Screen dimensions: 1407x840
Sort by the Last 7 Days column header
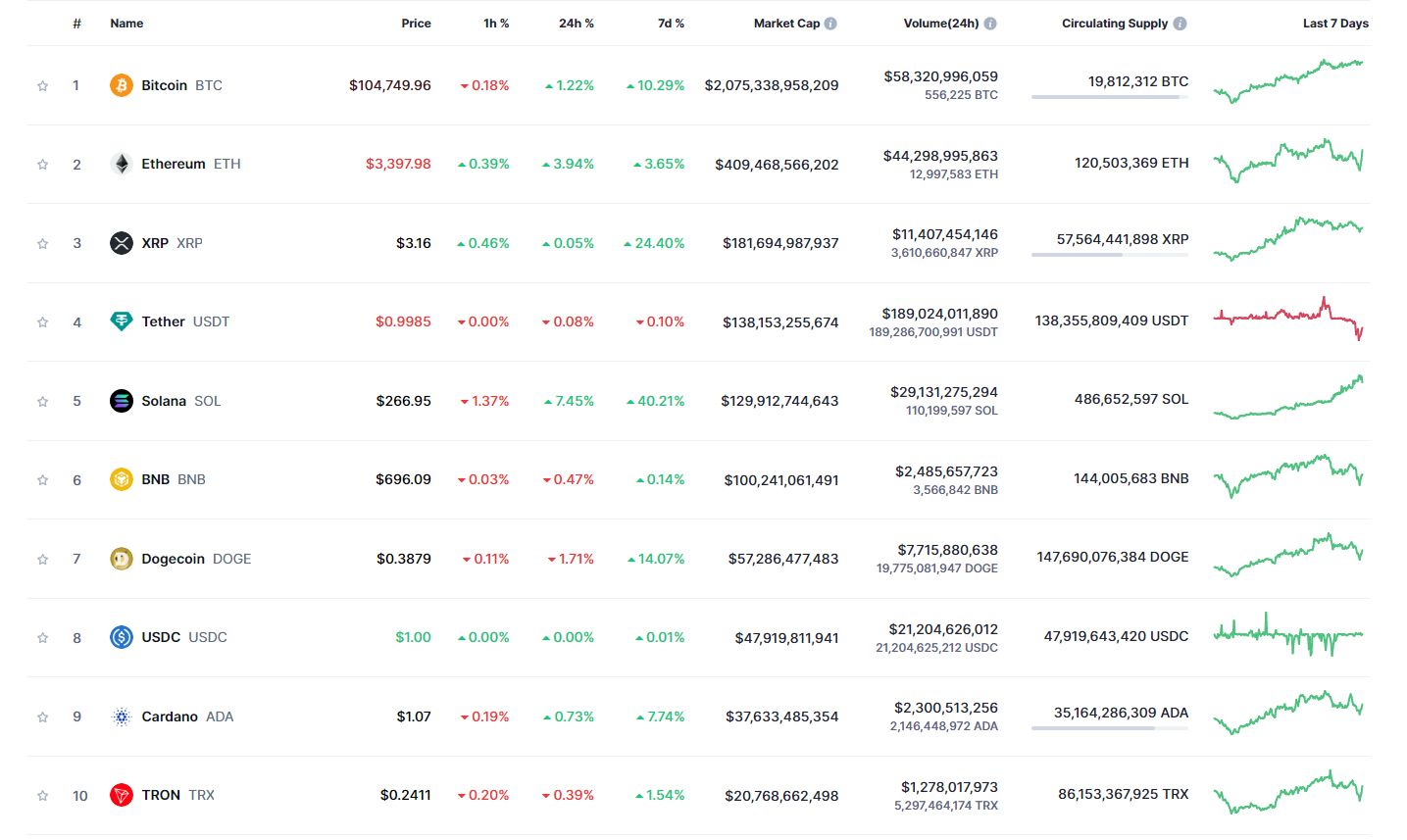(1335, 24)
